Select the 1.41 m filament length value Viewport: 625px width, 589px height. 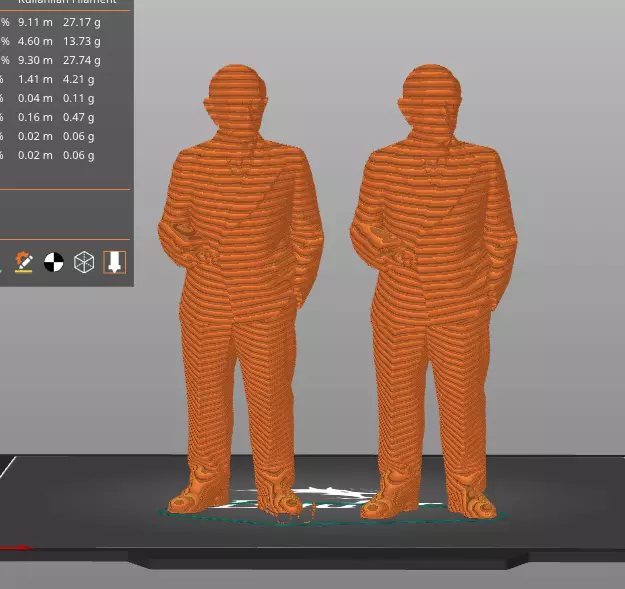(35, 79)
